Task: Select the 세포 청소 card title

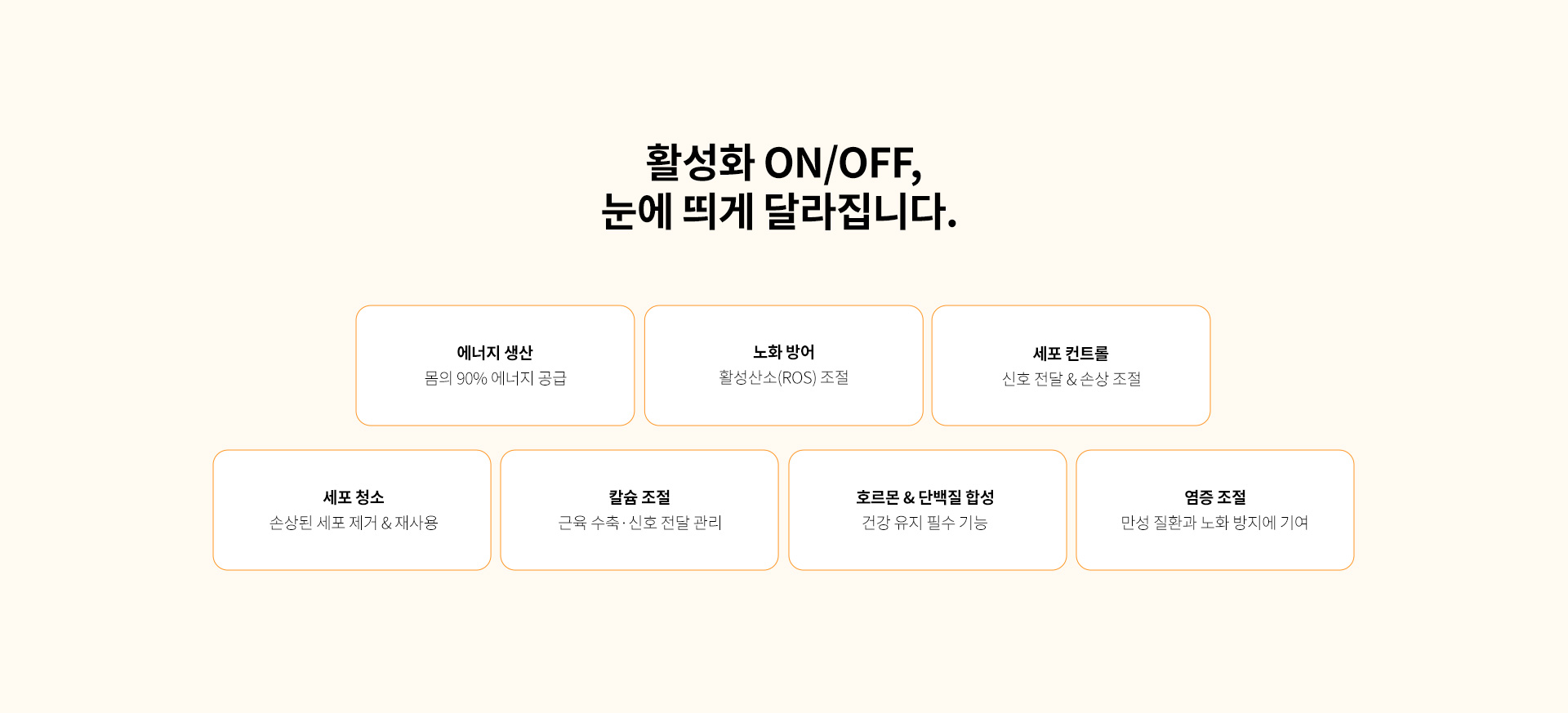Action: tap(353, 497)
